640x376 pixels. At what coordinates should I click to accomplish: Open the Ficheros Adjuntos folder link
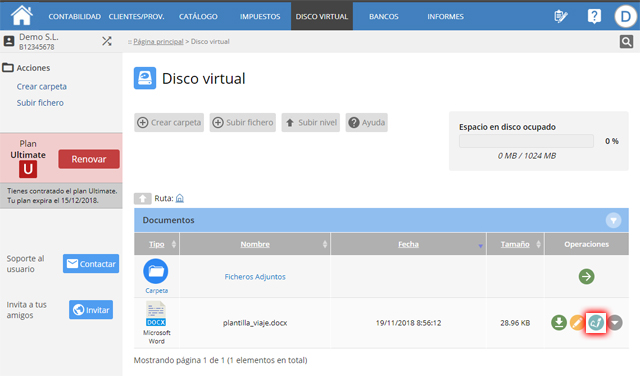pyautogui.click(x=255, y=277)
